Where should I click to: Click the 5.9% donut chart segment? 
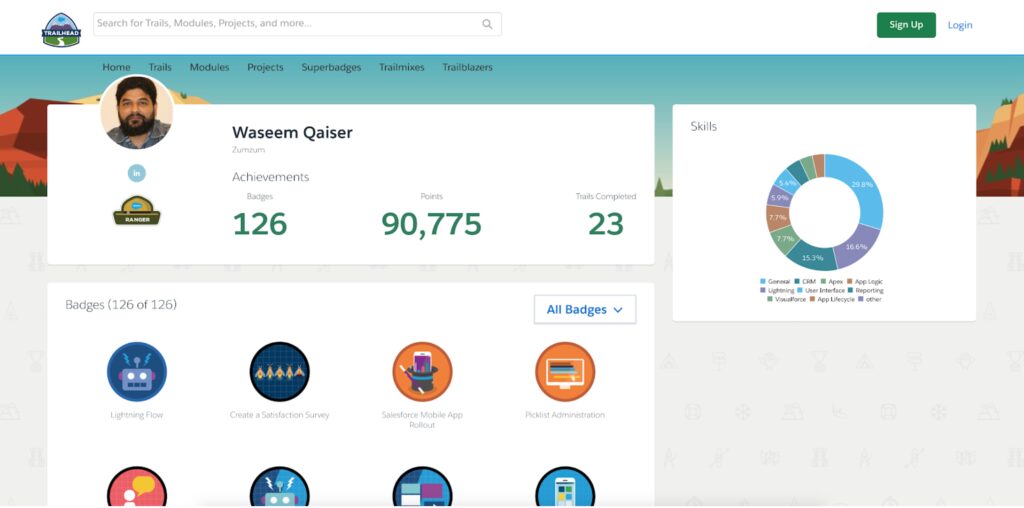tap(778, 197)
